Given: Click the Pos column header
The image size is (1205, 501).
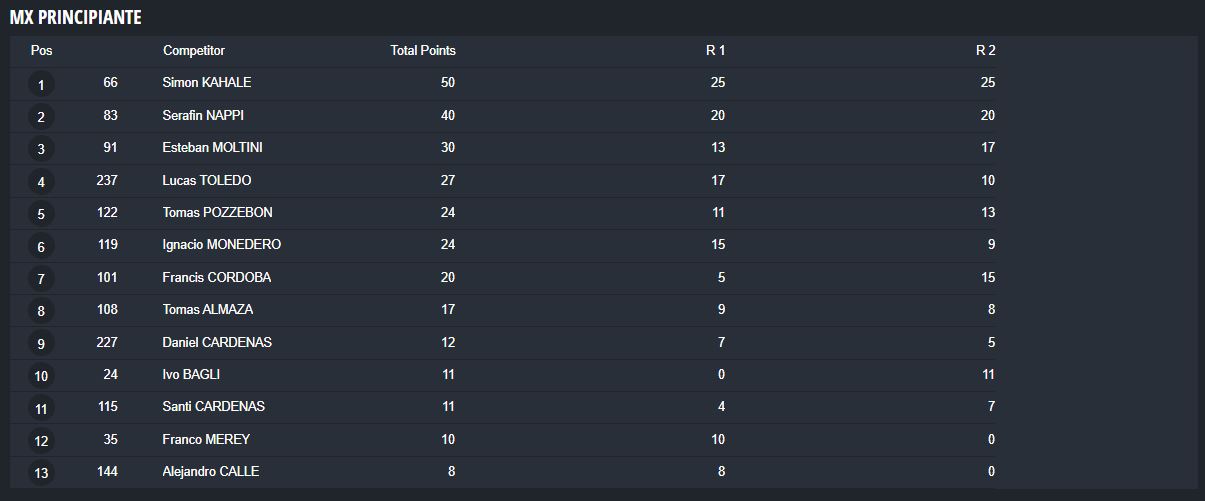Looking at the screenshot, I should click(x=41, y=51).
